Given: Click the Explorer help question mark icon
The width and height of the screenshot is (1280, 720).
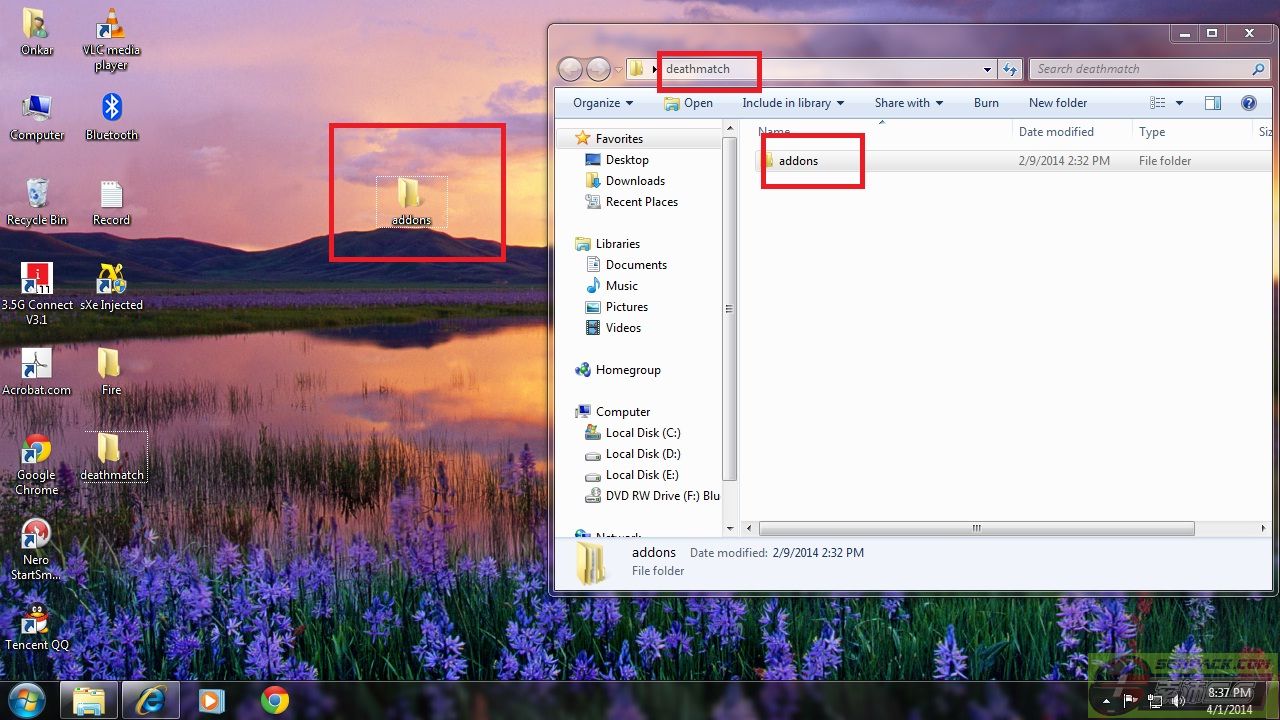Looking at the screenshot, I should (x=1248, y=103).
